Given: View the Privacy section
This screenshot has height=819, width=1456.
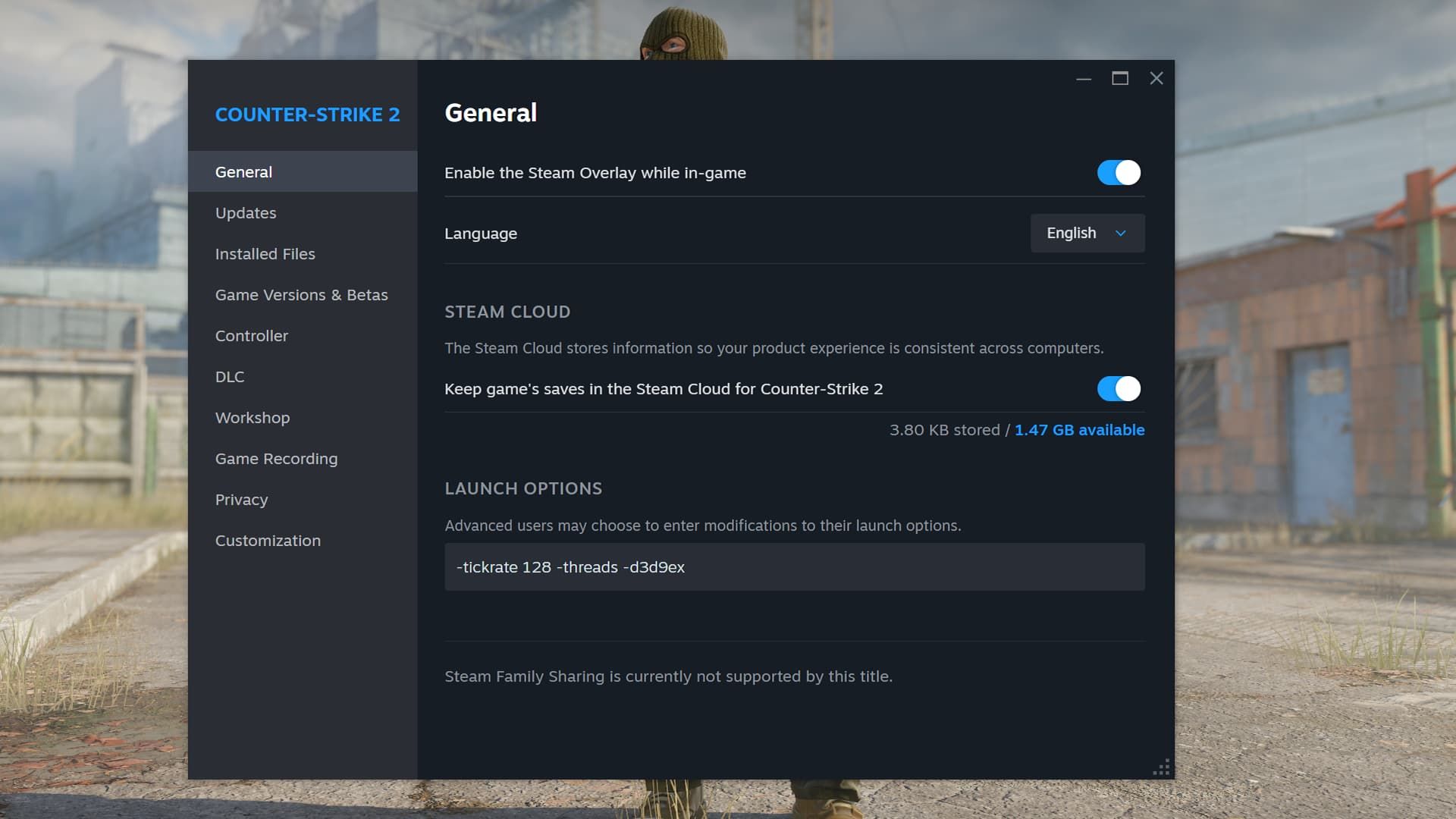Looking at the screenshot, I should (303, 500).
